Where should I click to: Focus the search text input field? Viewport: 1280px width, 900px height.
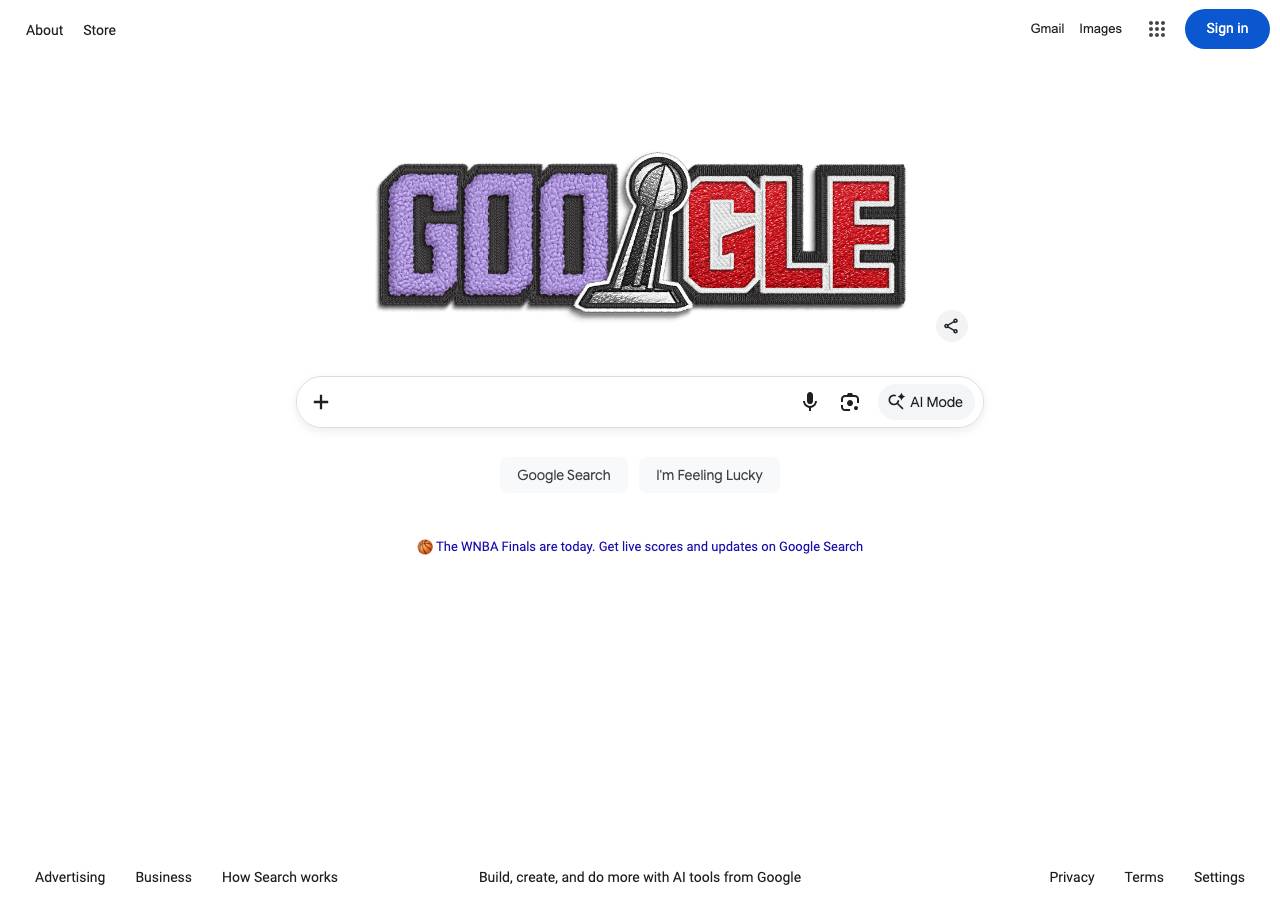tap(565, 402)
